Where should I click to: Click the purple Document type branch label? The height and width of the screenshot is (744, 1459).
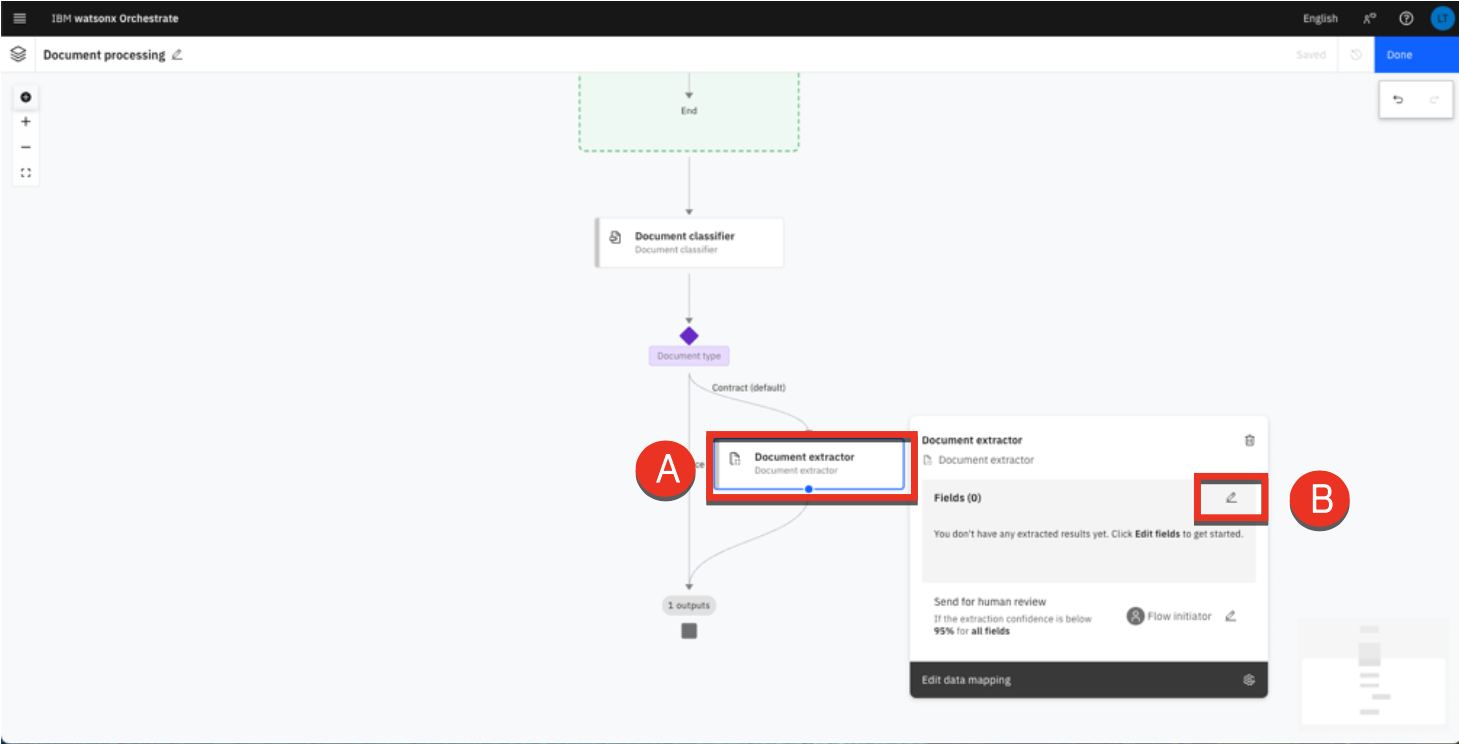[688, 356]
